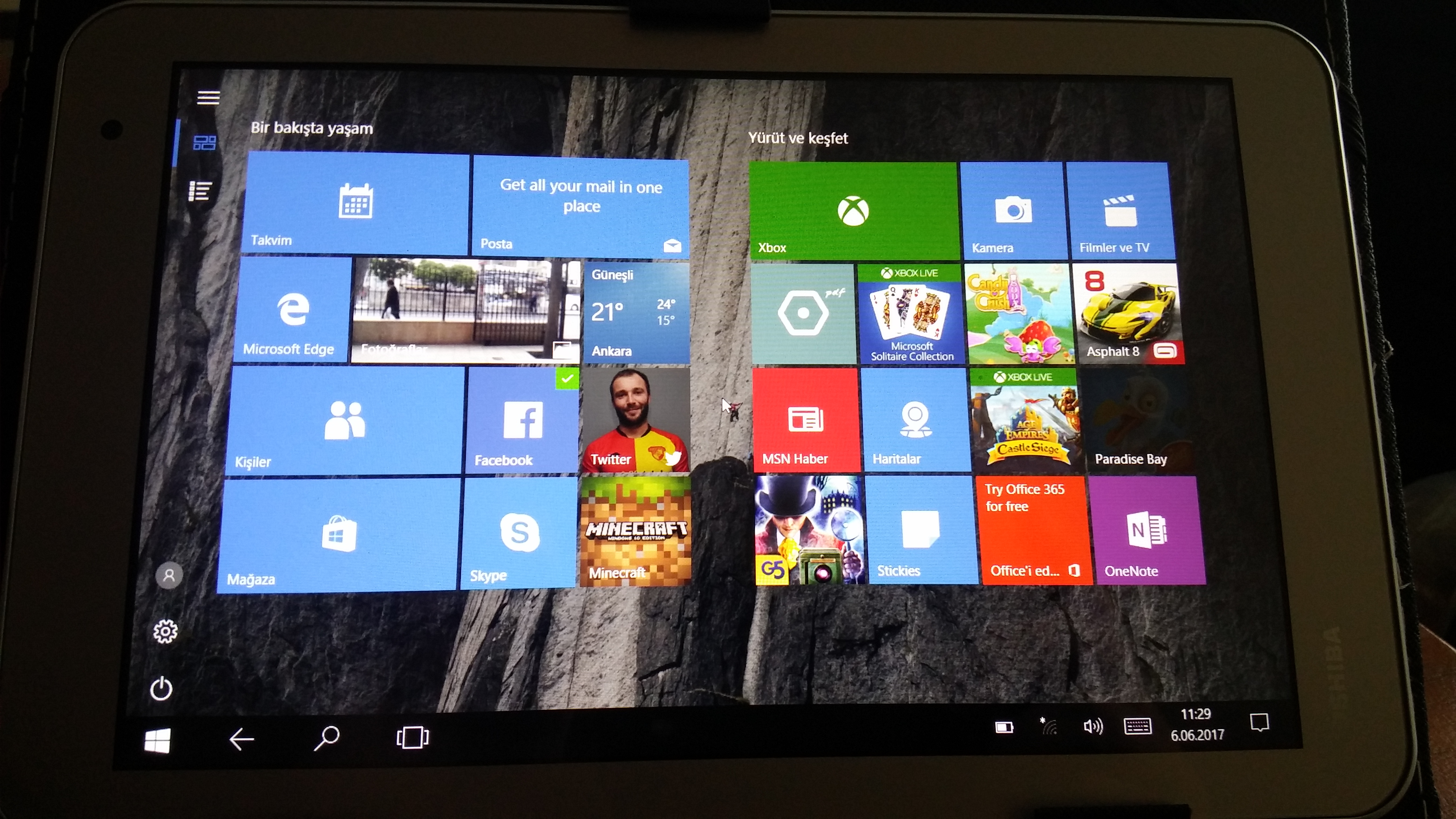Open the Action Center notification icon
Image resolution: width=1456 pixels, height=819 pixels.
tap(1259, 722)
